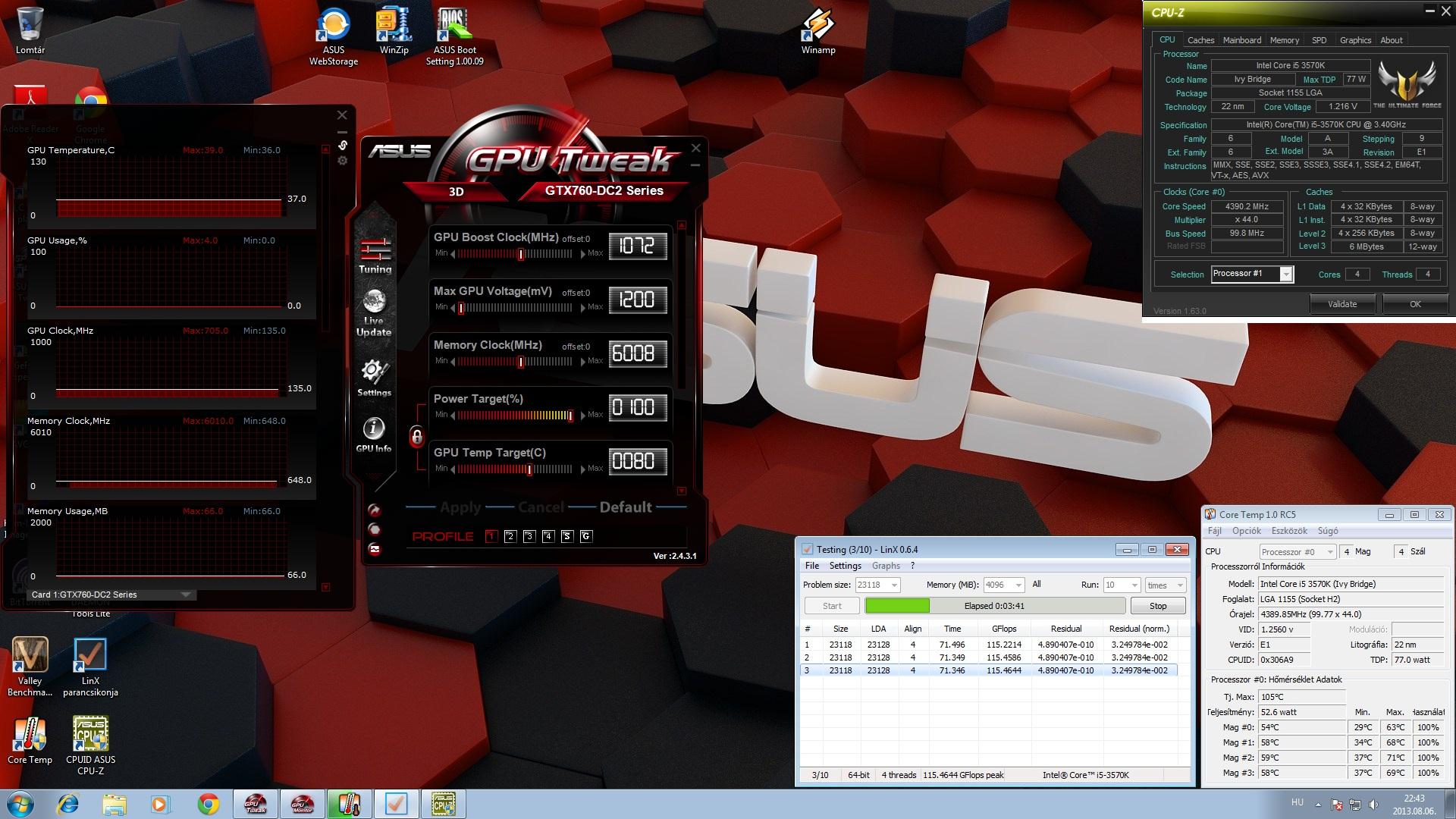Expand the times unit dropdown in LinX
This screenshot has height=819, width=1456.
[x=1179, y=585]
